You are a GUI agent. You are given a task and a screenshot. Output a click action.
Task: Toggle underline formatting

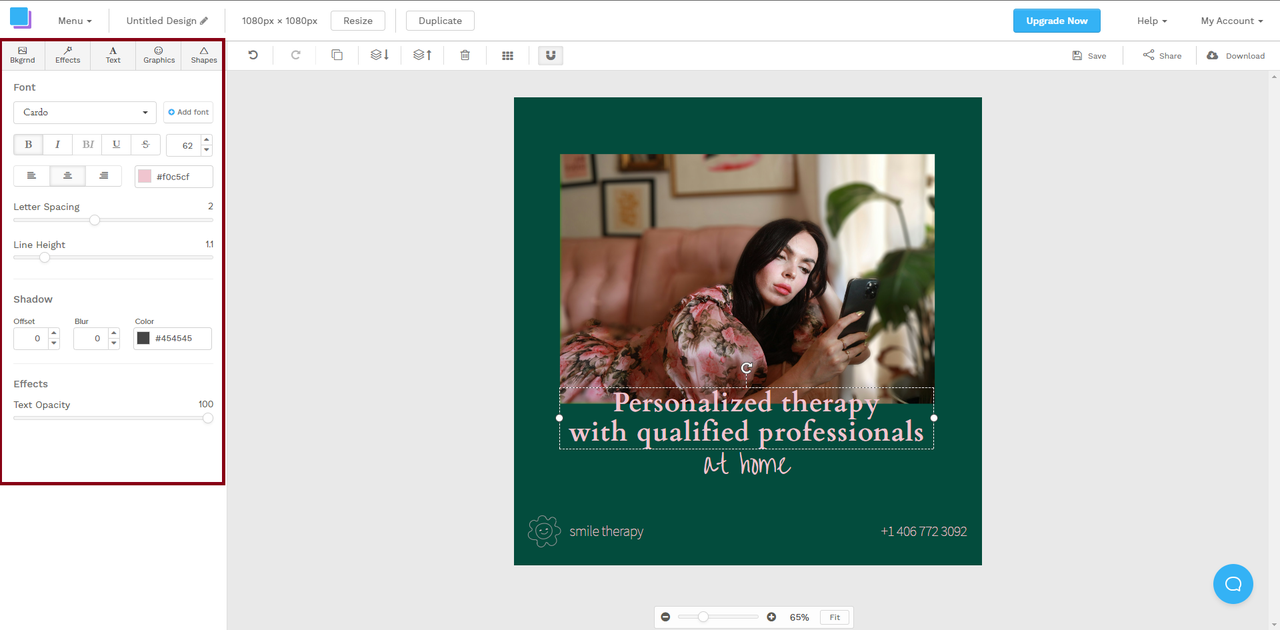116,145
